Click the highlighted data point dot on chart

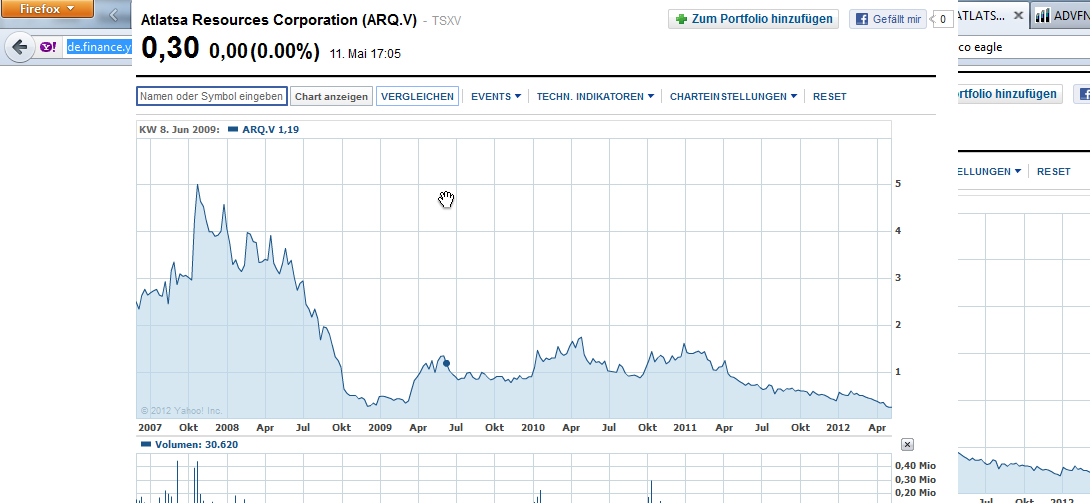[x=446, y=363]
